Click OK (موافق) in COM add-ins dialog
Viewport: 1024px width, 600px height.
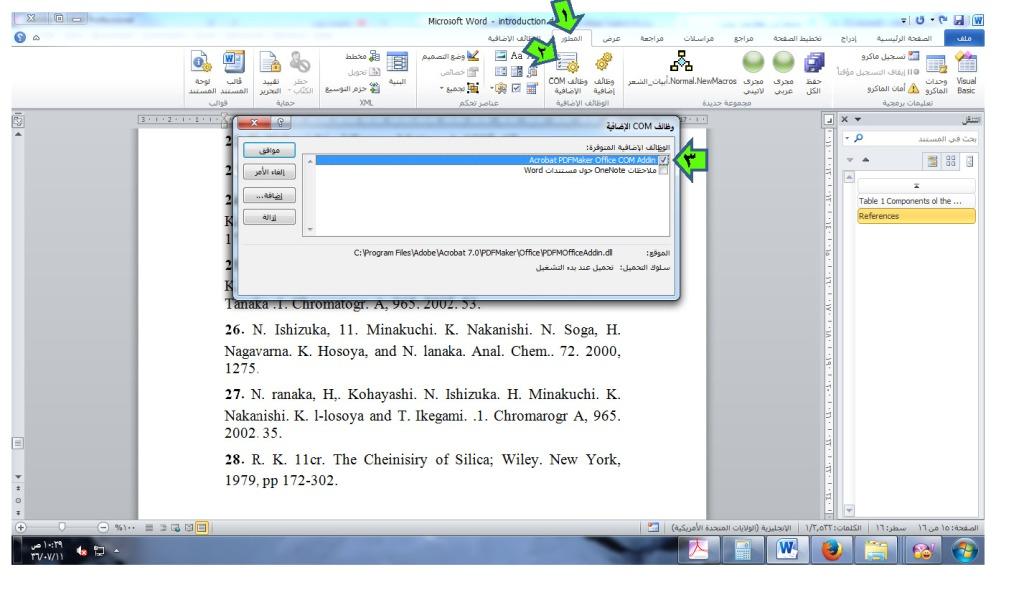coord(269,150)
